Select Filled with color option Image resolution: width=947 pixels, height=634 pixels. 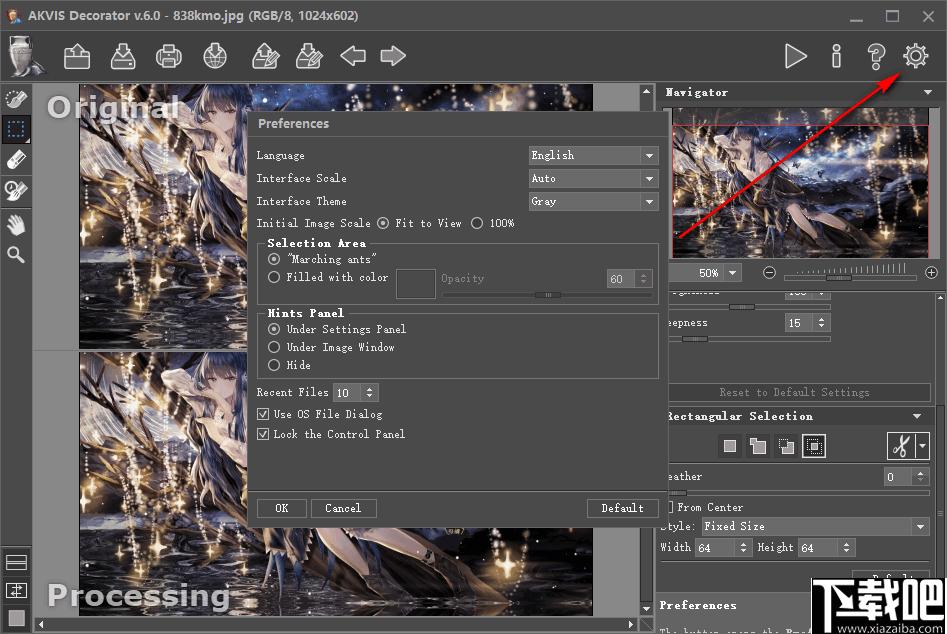[x=274, y=277]
